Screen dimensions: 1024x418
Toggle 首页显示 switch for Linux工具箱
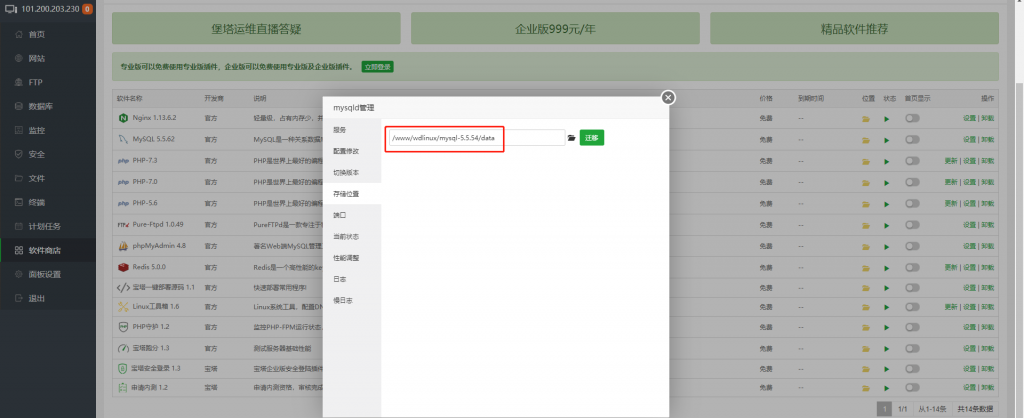(x=912, y=306)
